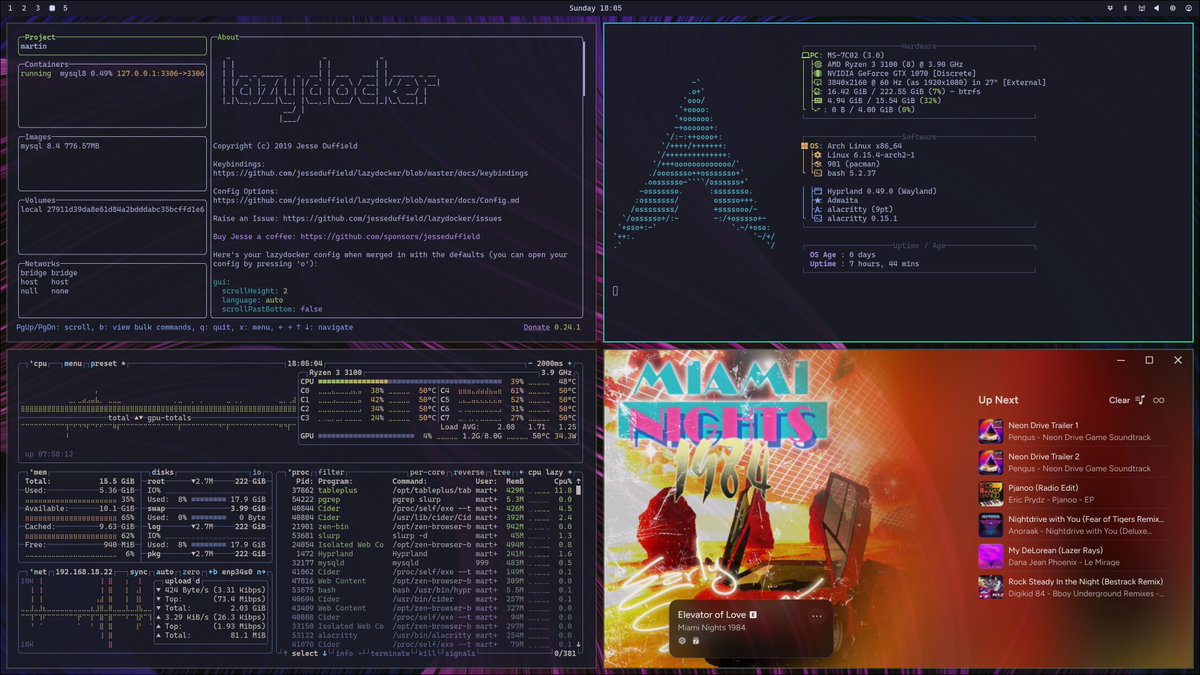Select the local volume 27911d39 row

pyautogui.click(x=112, y=209)
